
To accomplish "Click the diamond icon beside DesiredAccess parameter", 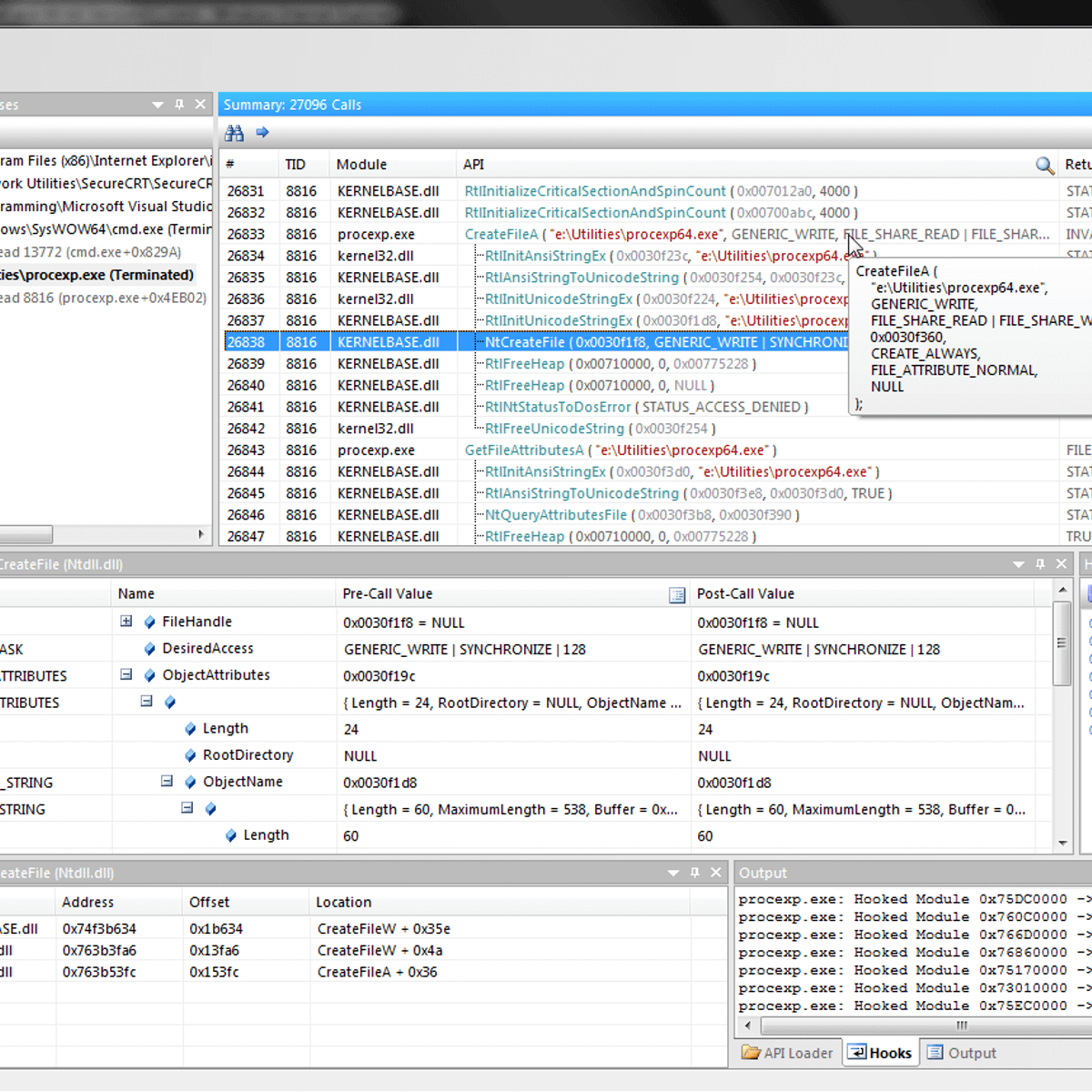I will [148, 648].
